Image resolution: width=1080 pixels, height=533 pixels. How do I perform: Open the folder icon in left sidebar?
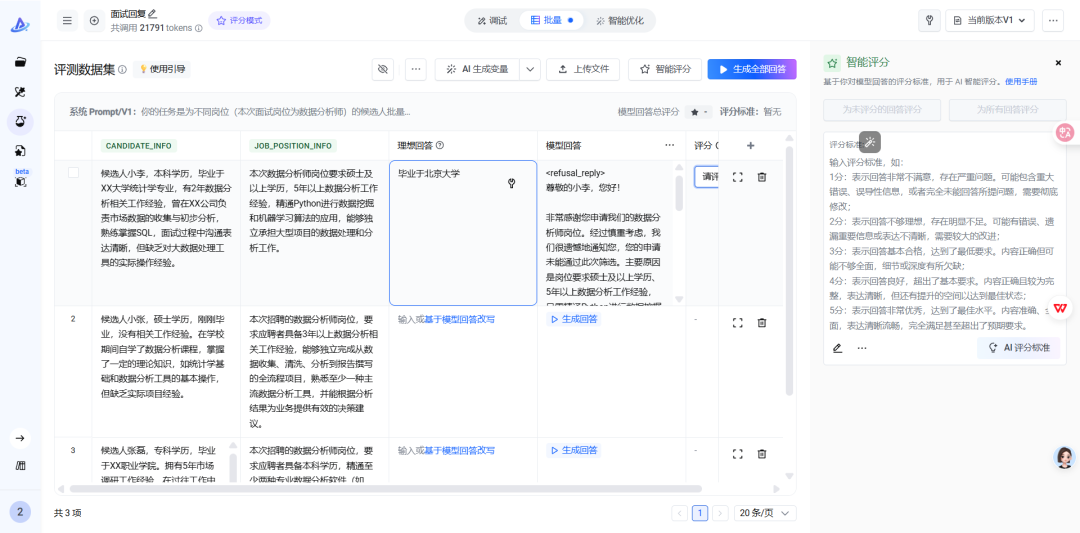(20, 62)
